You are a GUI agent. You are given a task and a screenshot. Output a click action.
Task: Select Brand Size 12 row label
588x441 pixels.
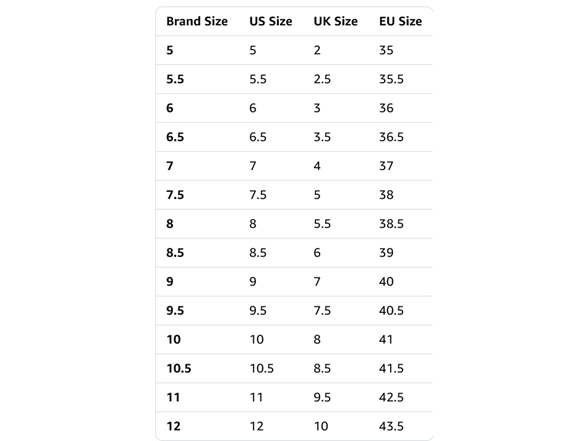coord(174,426)
